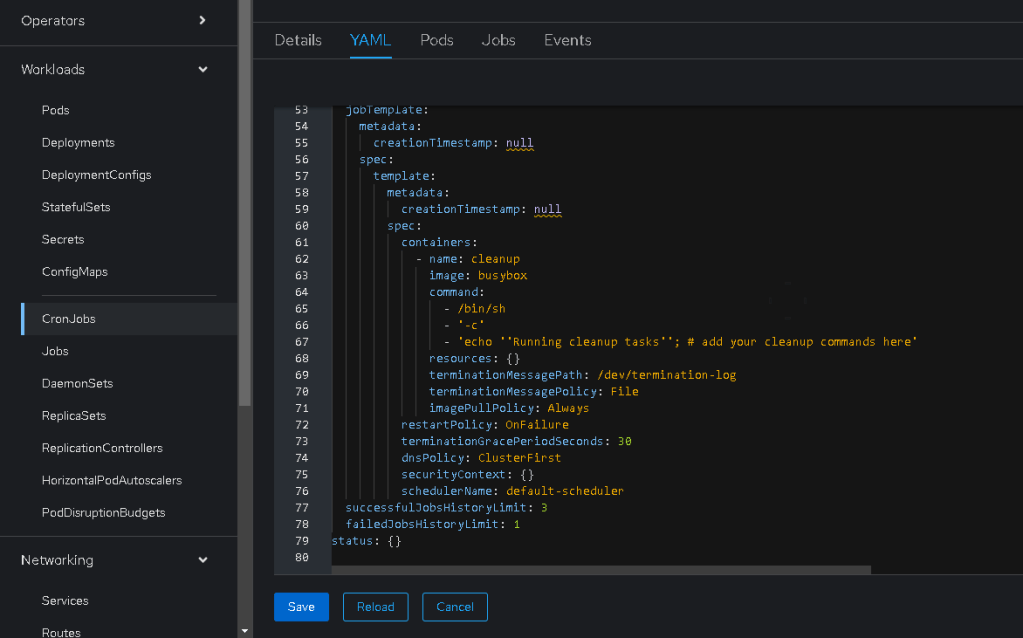Click the 'command:' line in editor
Image resolution: width=1023 pixels, height=638 pixels.
tap(457, 292)
